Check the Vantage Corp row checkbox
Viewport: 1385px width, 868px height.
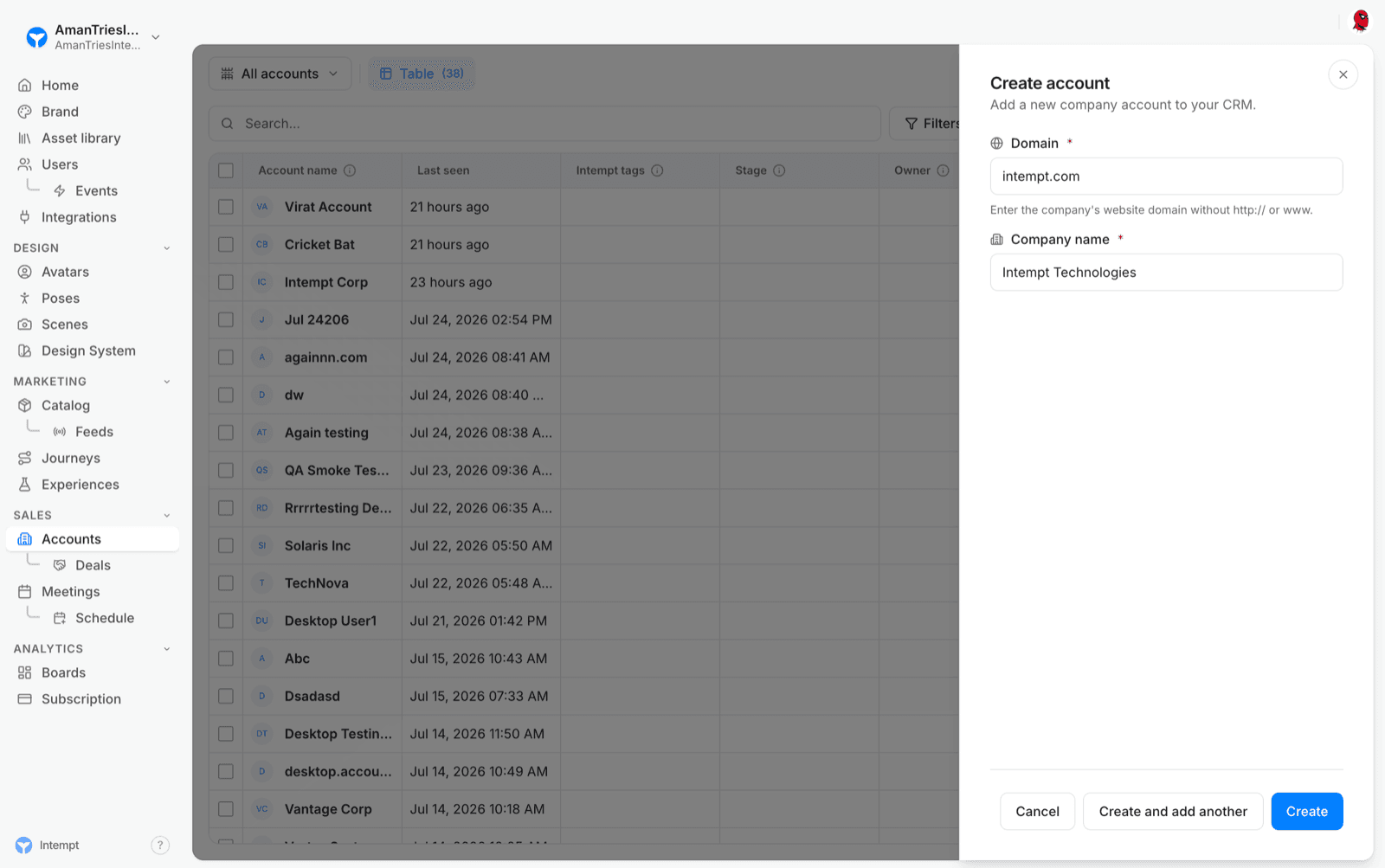[226, 809]
